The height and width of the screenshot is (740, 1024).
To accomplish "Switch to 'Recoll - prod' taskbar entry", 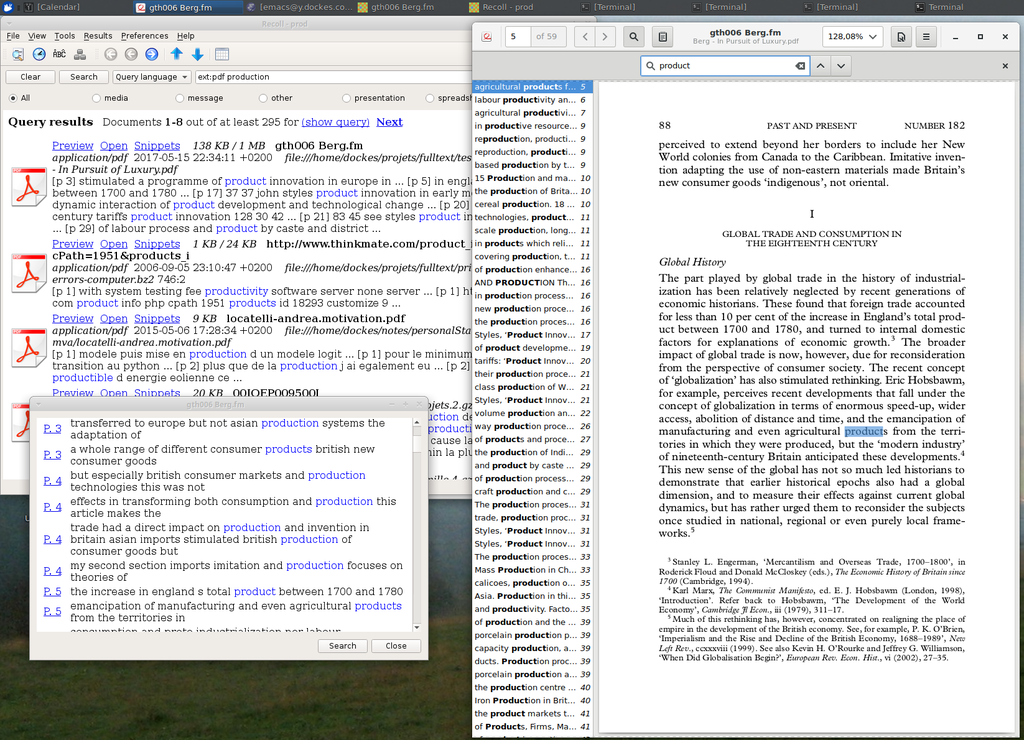I will pyautogui.click(x=500, y=7).
